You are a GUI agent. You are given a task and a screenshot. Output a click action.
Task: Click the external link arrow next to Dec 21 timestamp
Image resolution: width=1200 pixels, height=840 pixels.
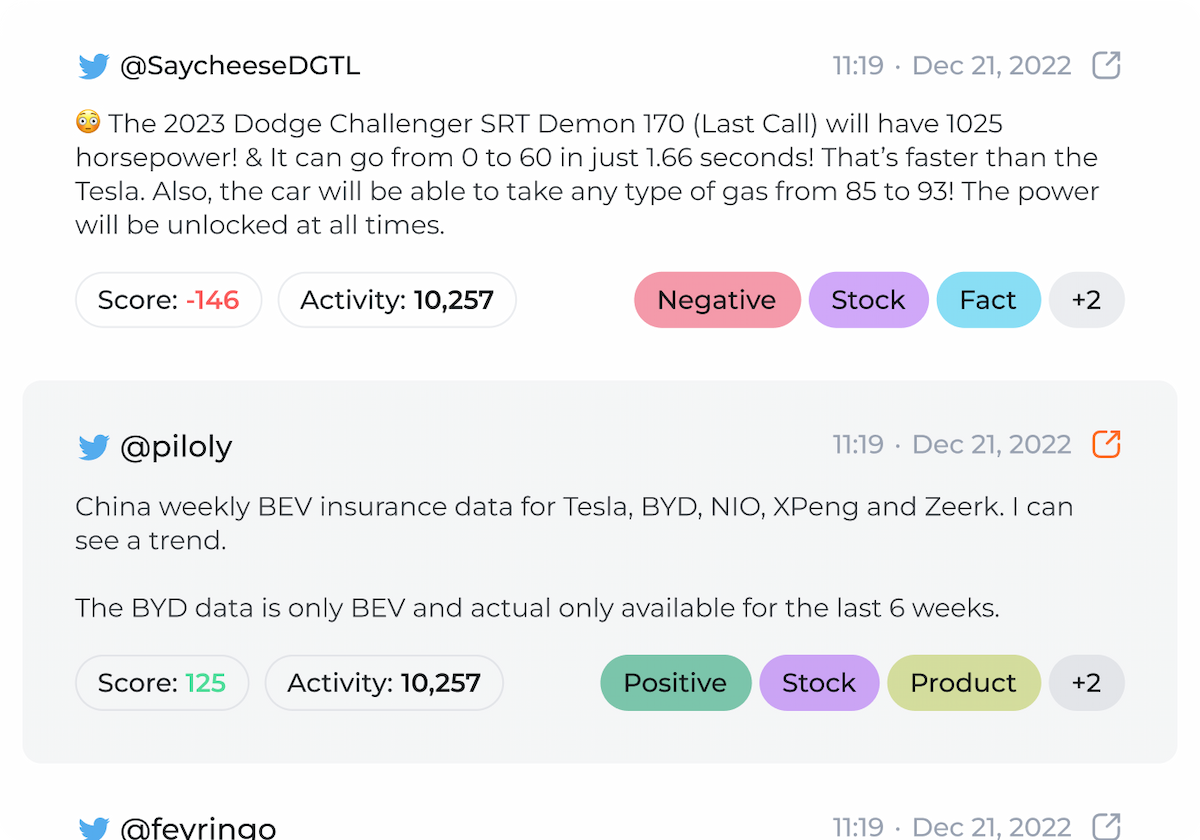pos(1105,65)
